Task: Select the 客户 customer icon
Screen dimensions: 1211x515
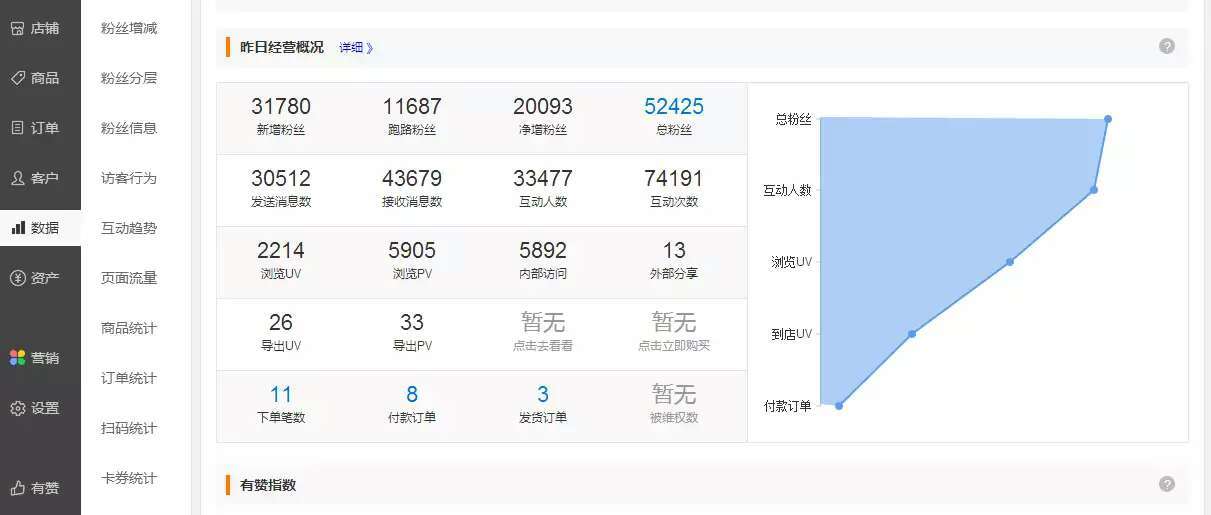Action: [x=17, y=178]
